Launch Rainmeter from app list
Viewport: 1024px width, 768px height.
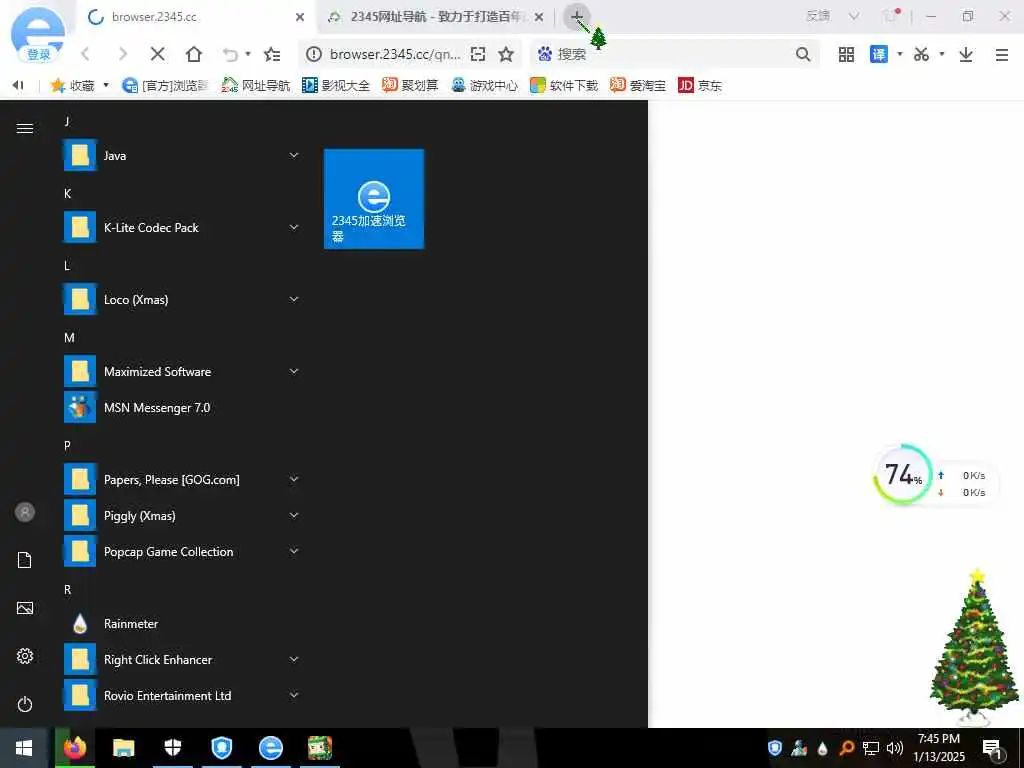pos(183,624)
